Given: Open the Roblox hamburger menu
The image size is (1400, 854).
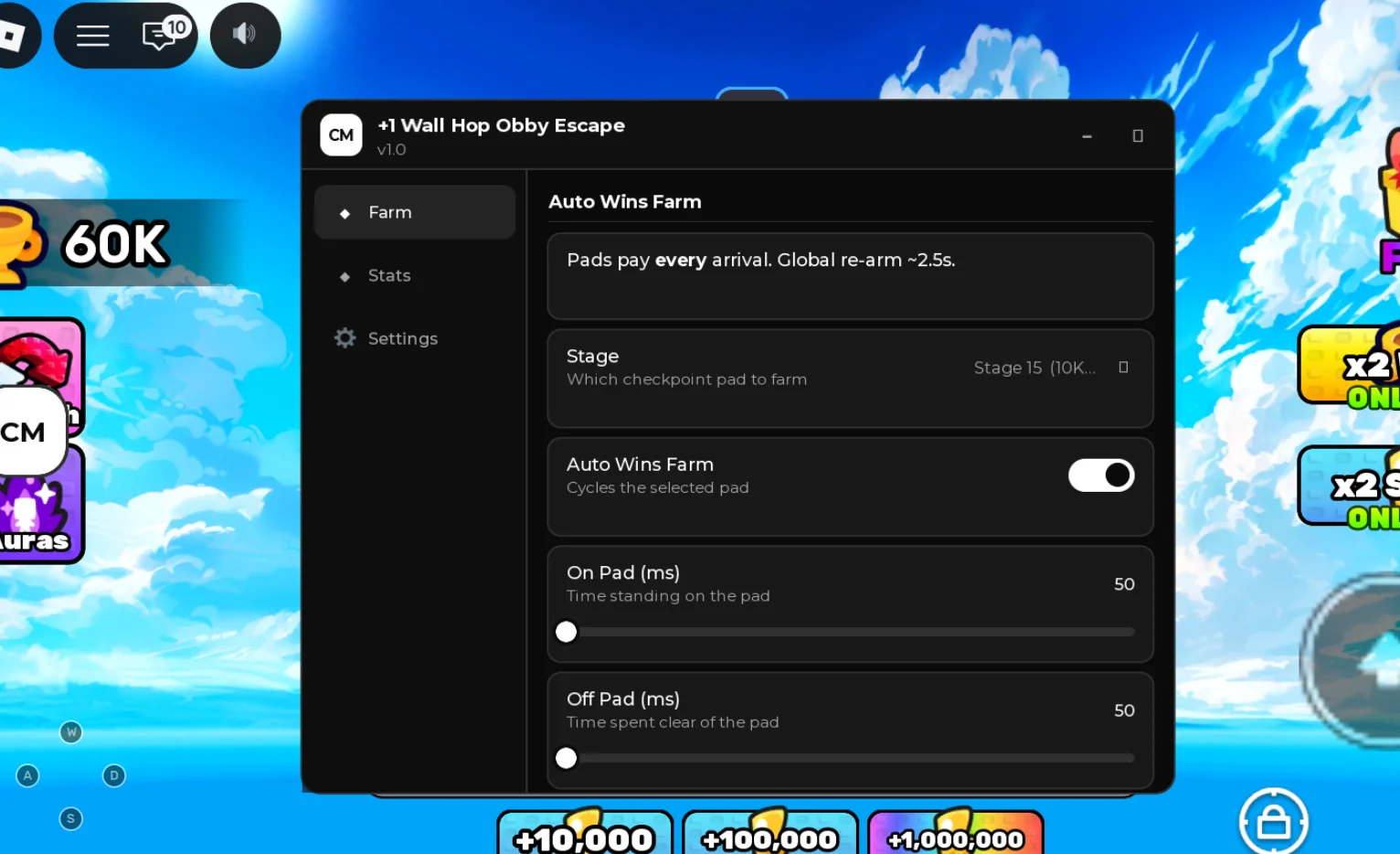Looking at the screenshot, I should [92, 36].
